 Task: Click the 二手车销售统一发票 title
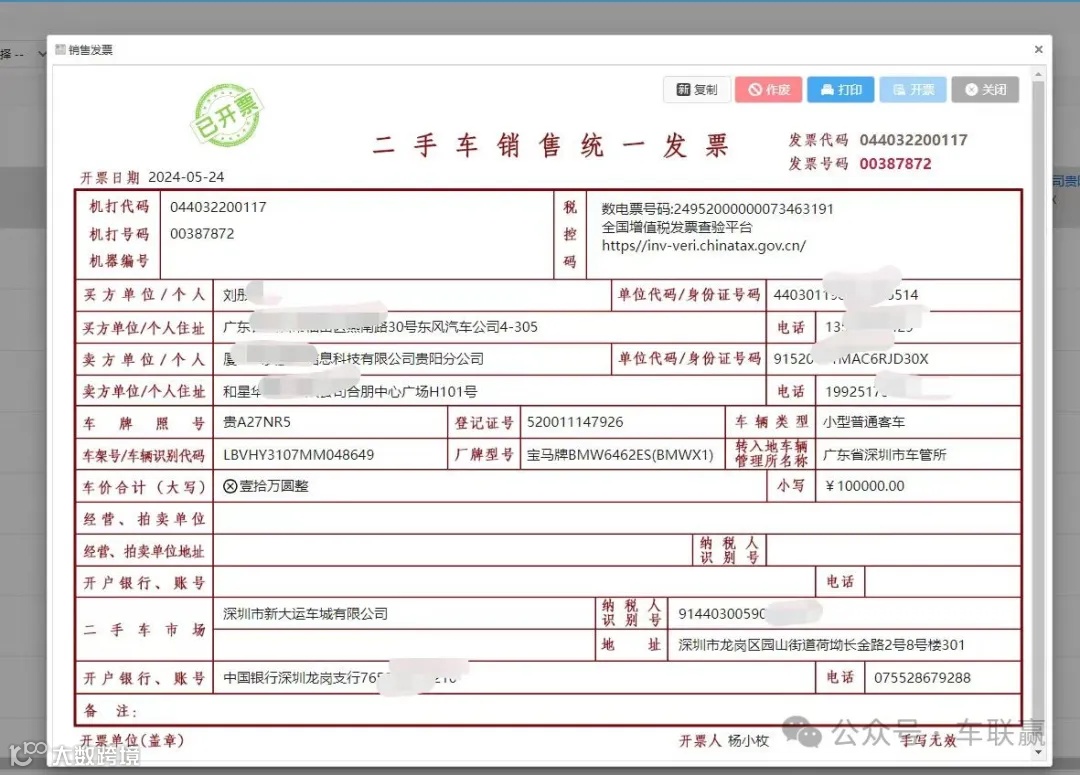pyautogui.click(x=550, y=145)
